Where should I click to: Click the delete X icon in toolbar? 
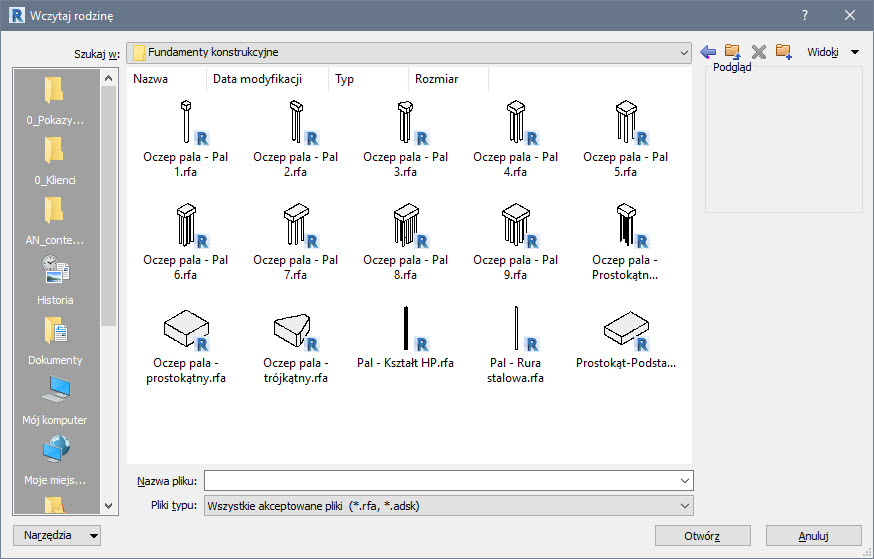[x=758, y=52]
